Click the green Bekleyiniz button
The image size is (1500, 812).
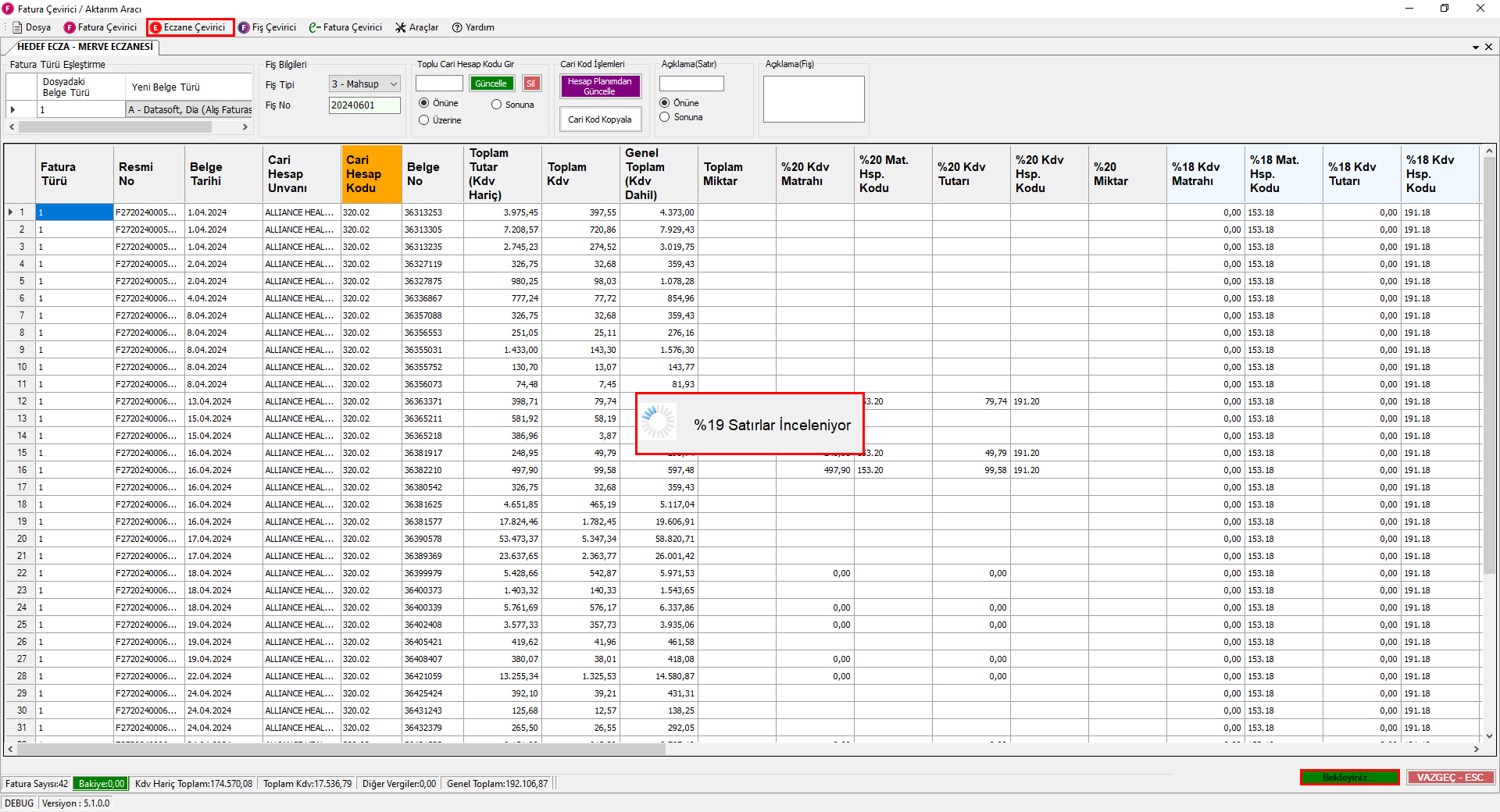tap(1349, 778)
